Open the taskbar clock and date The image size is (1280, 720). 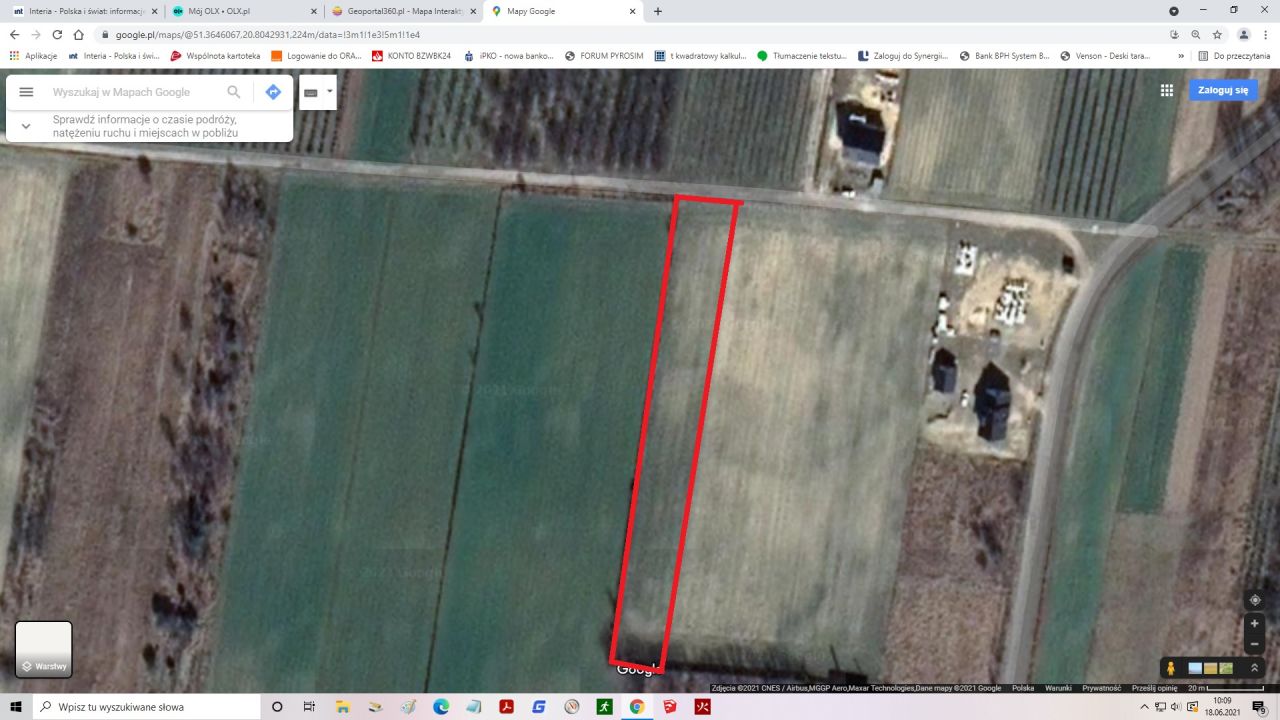pyautogui.click(x=1222, y=707)
